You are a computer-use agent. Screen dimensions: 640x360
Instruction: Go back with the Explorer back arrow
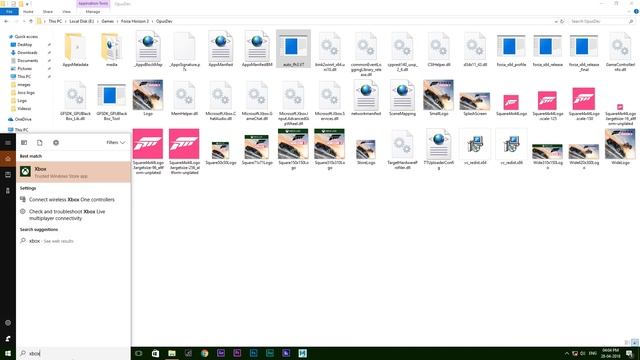click(6, 21)
